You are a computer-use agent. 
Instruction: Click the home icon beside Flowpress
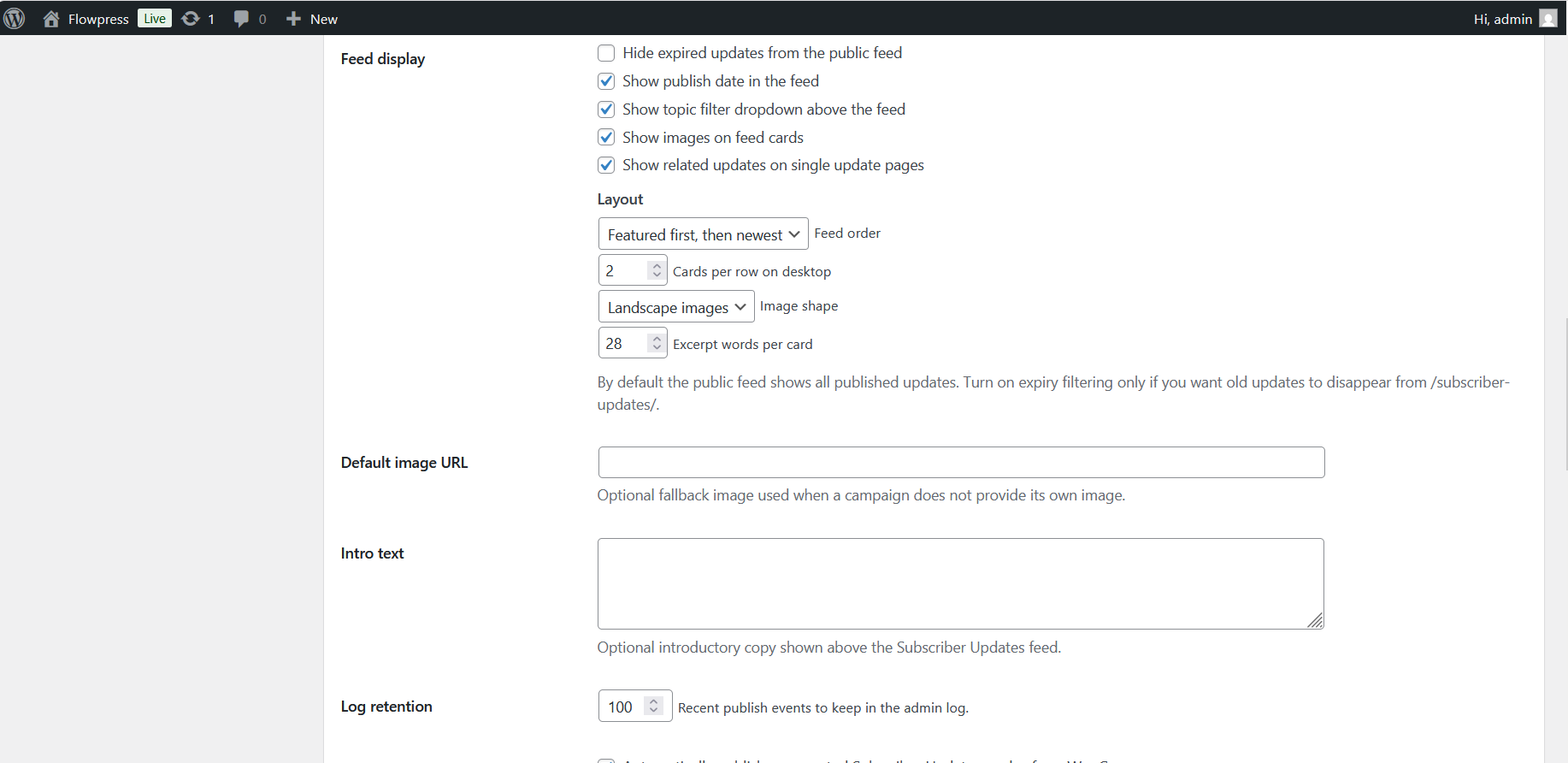51,19
